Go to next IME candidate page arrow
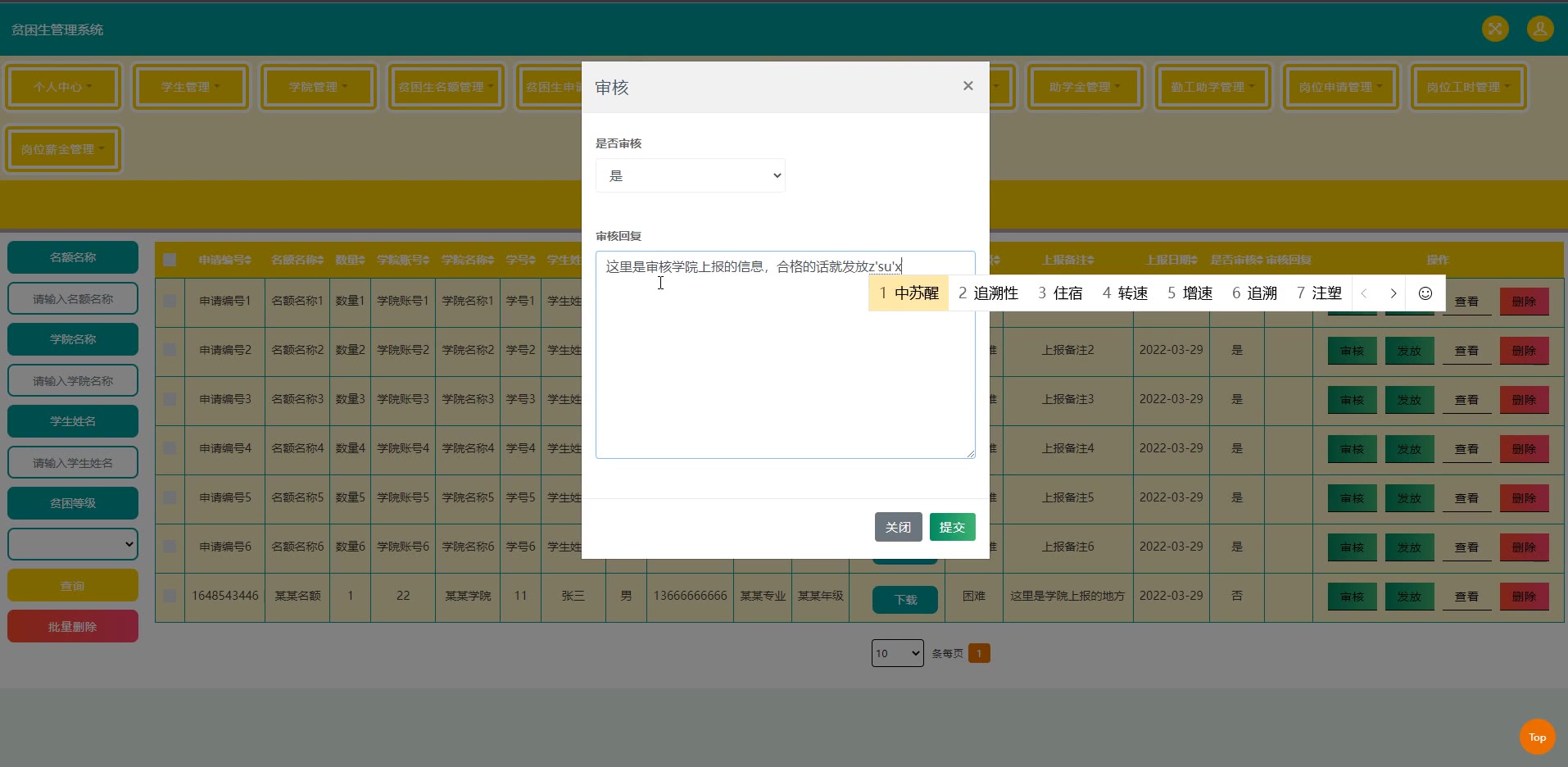 (x=1393, y=293)
